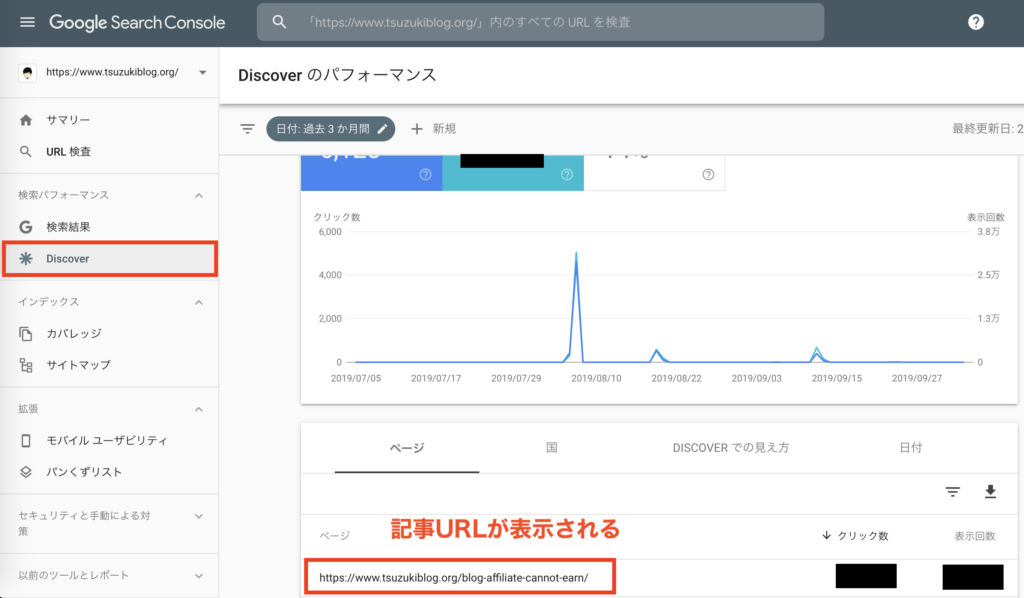Collapse the 検索パフォーマンス section
Viewport: 1024px width, 598px height.
coord(198,195)
